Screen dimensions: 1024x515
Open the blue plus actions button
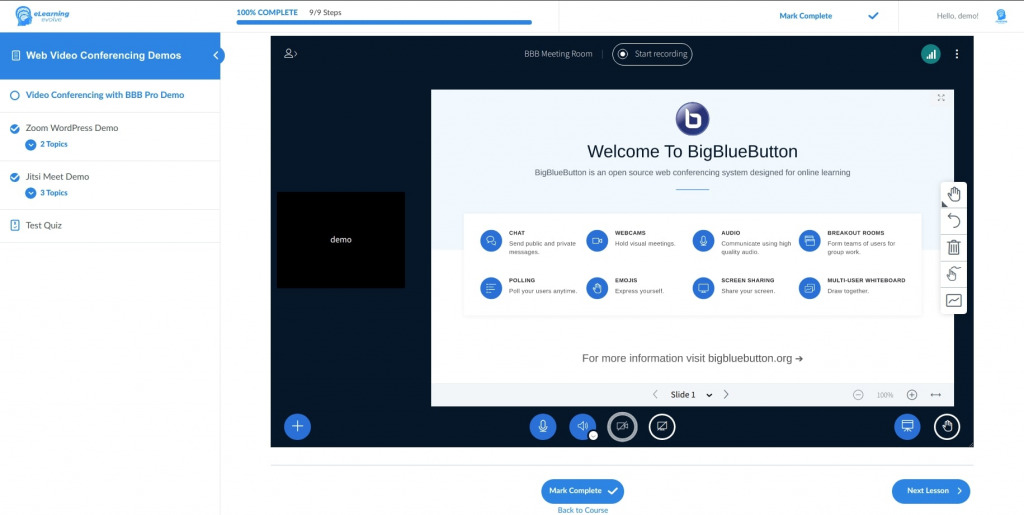[x=297, y=426]
